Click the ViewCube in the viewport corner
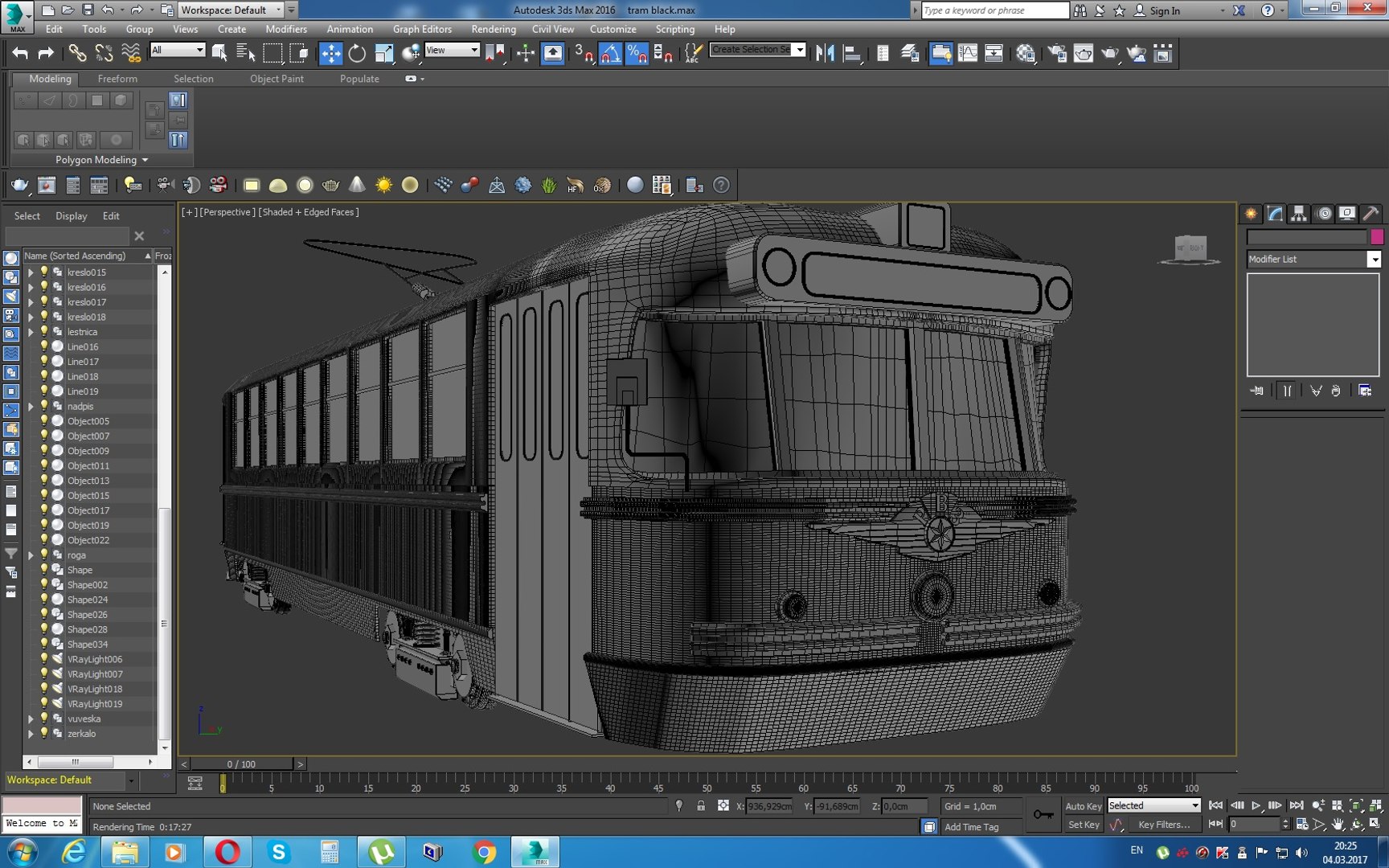Viewport: 1389px width, 868px height. pyautogui.click(x=1190, y=249)
